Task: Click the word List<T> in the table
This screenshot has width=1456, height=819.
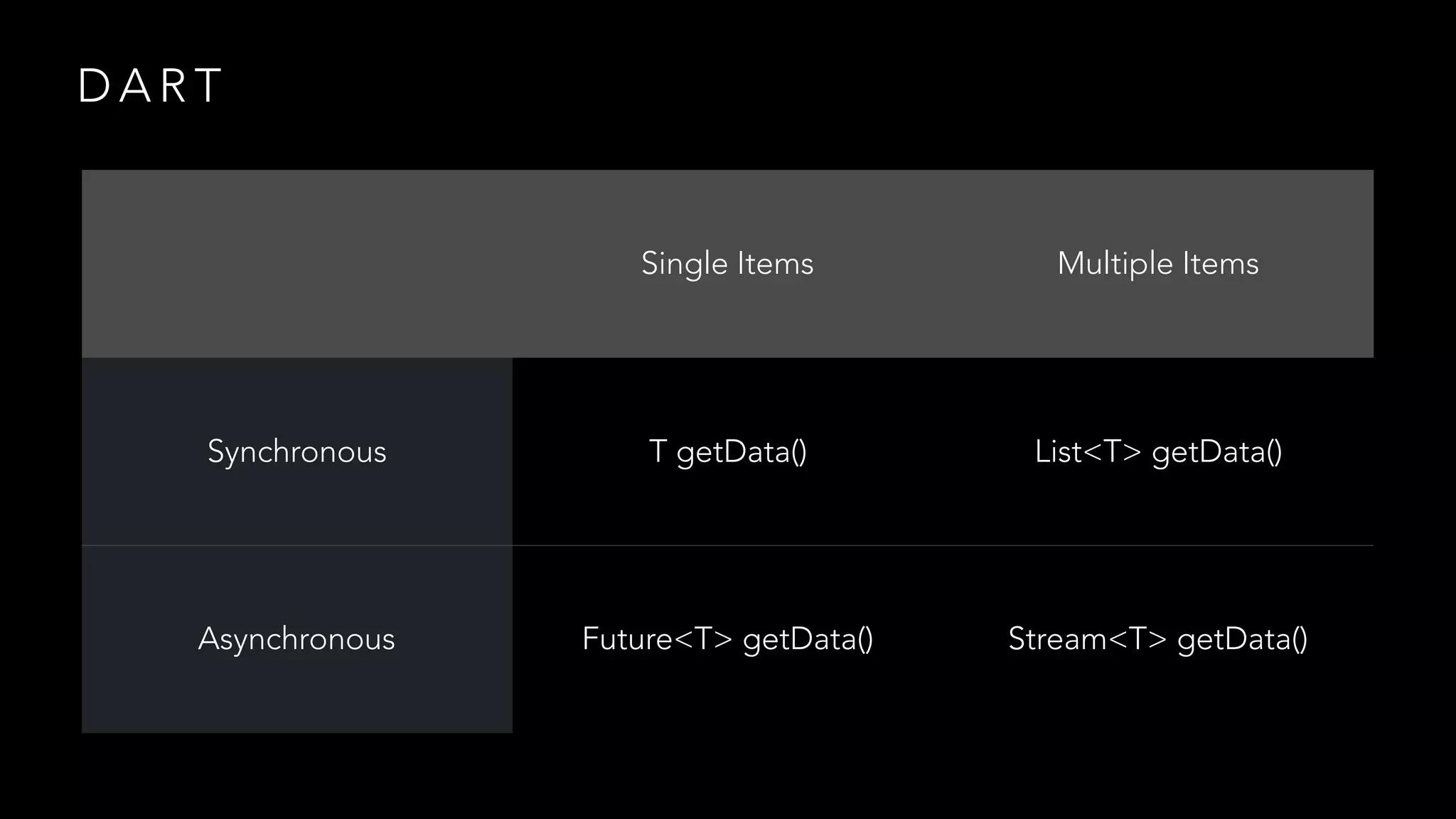Action: click(1088, 451)
